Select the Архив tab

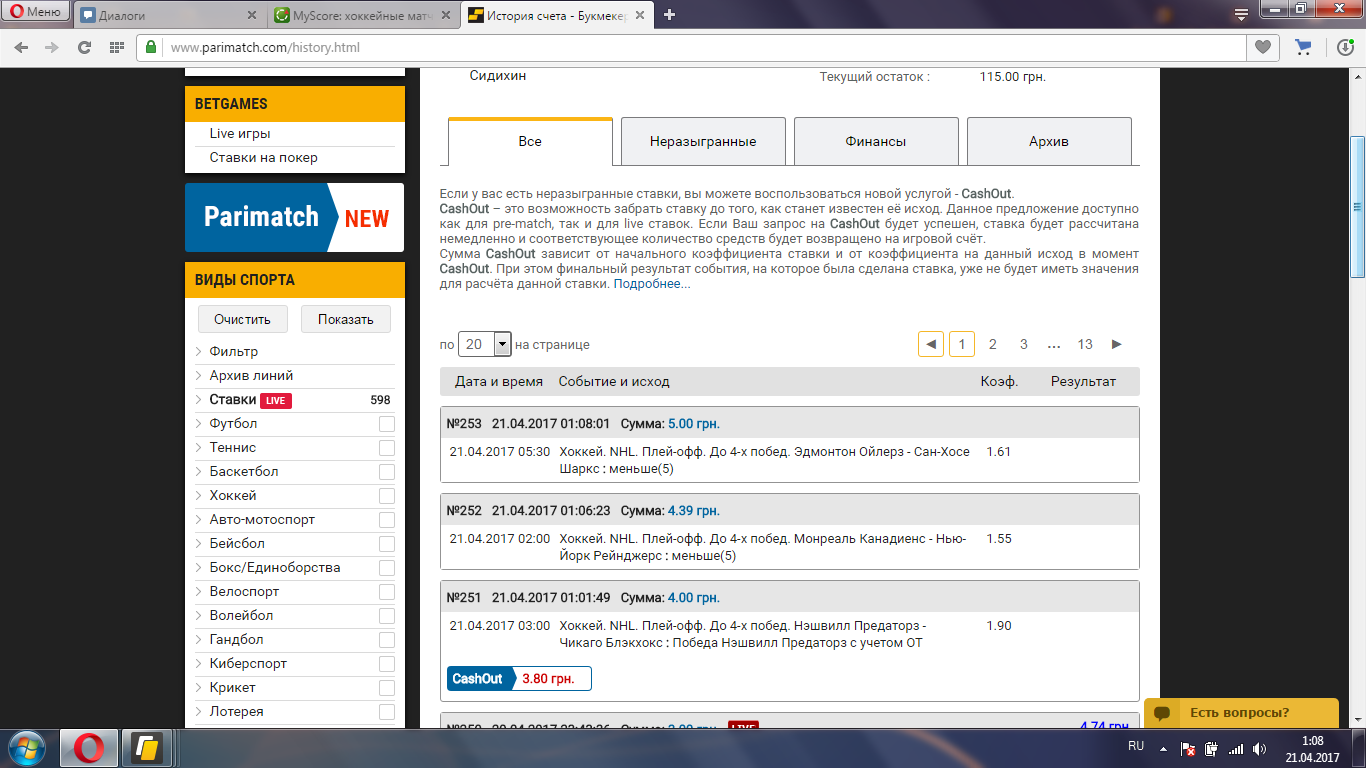[1049, 141]
